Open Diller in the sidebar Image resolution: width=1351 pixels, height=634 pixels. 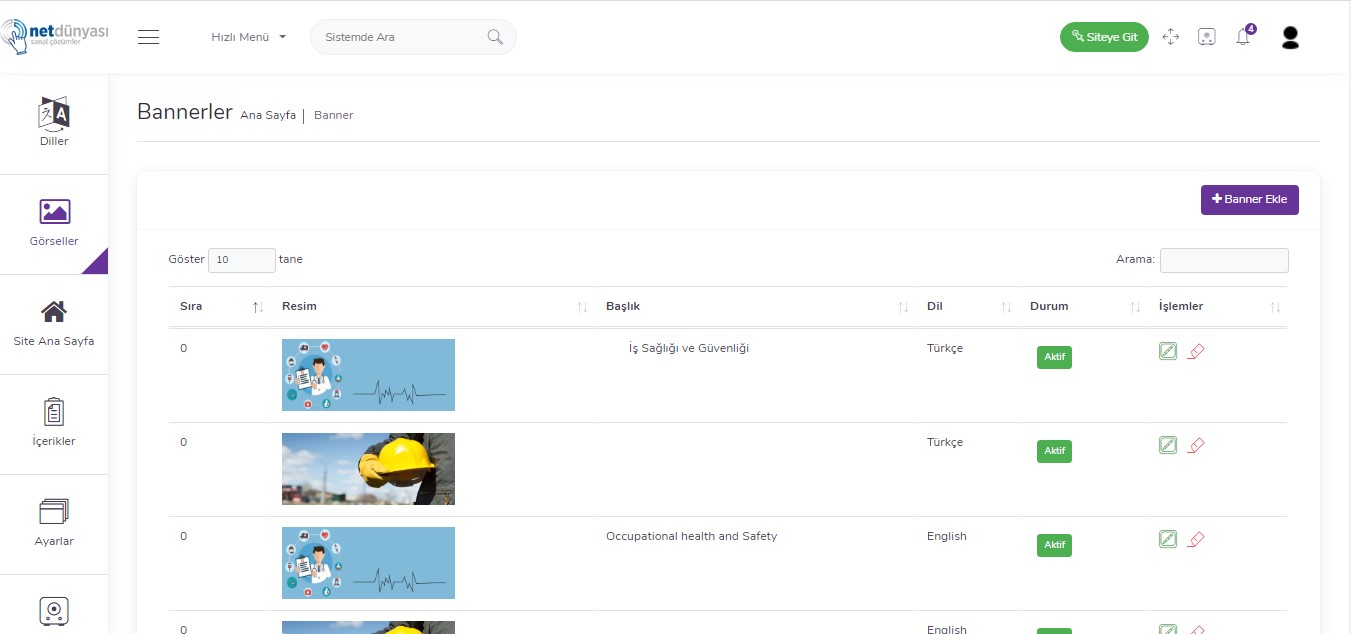[54, 123]
